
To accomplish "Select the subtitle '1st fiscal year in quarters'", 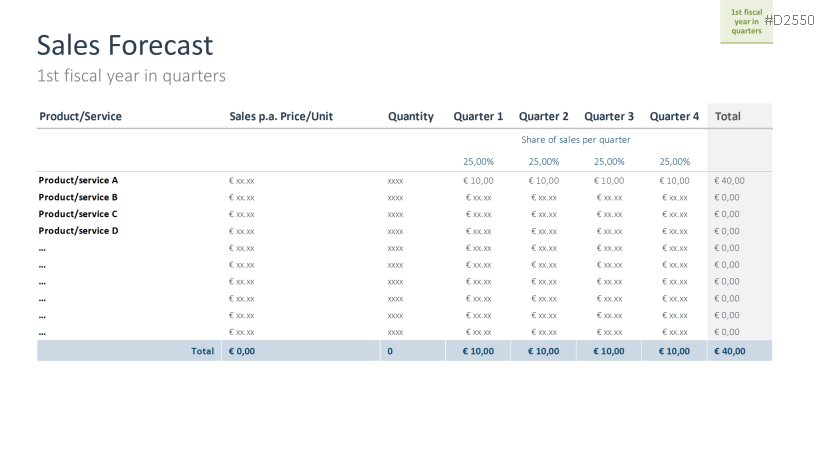I will (x=131, y=75).
